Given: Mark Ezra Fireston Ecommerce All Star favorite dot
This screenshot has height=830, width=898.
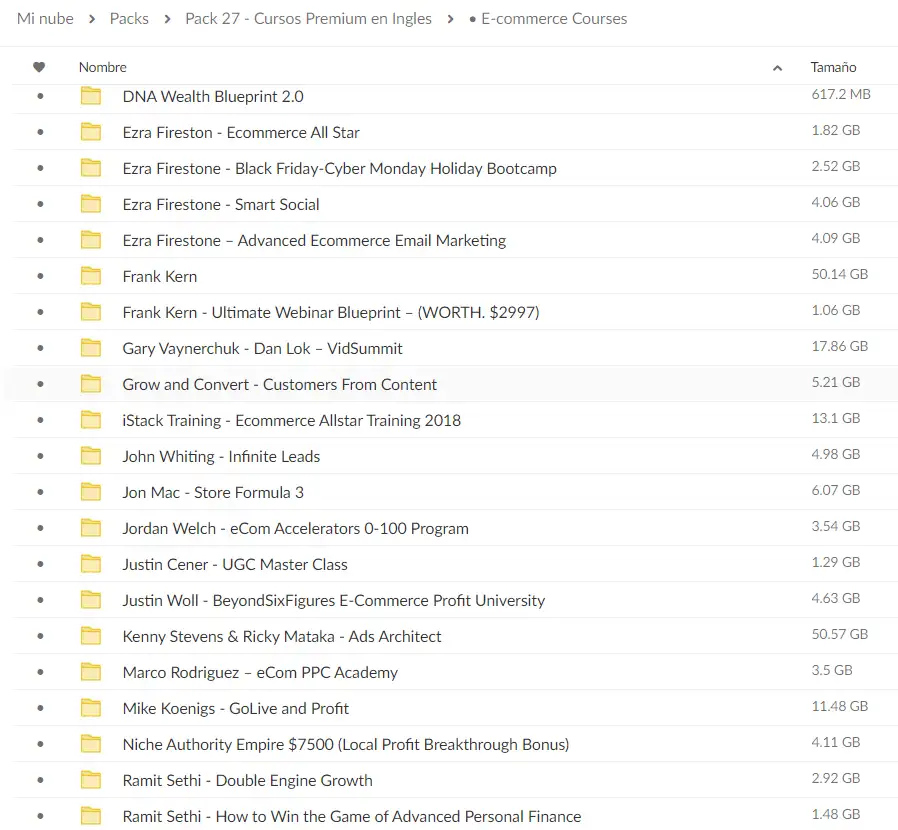Looking at the screenshot, I should click(x=40, y=132).
